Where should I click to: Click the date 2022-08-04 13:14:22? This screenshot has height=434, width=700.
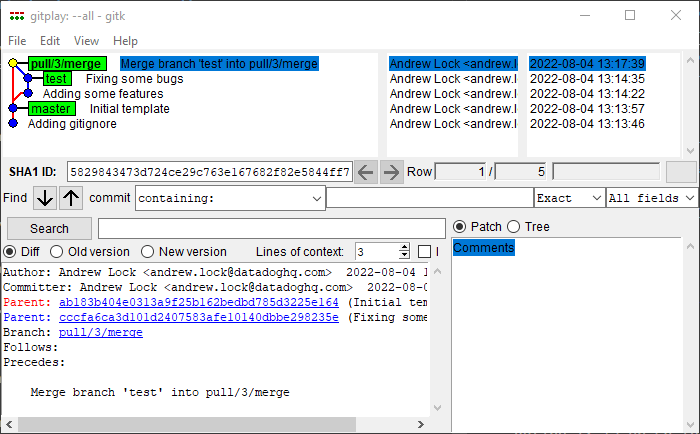[x=587, y=94]
